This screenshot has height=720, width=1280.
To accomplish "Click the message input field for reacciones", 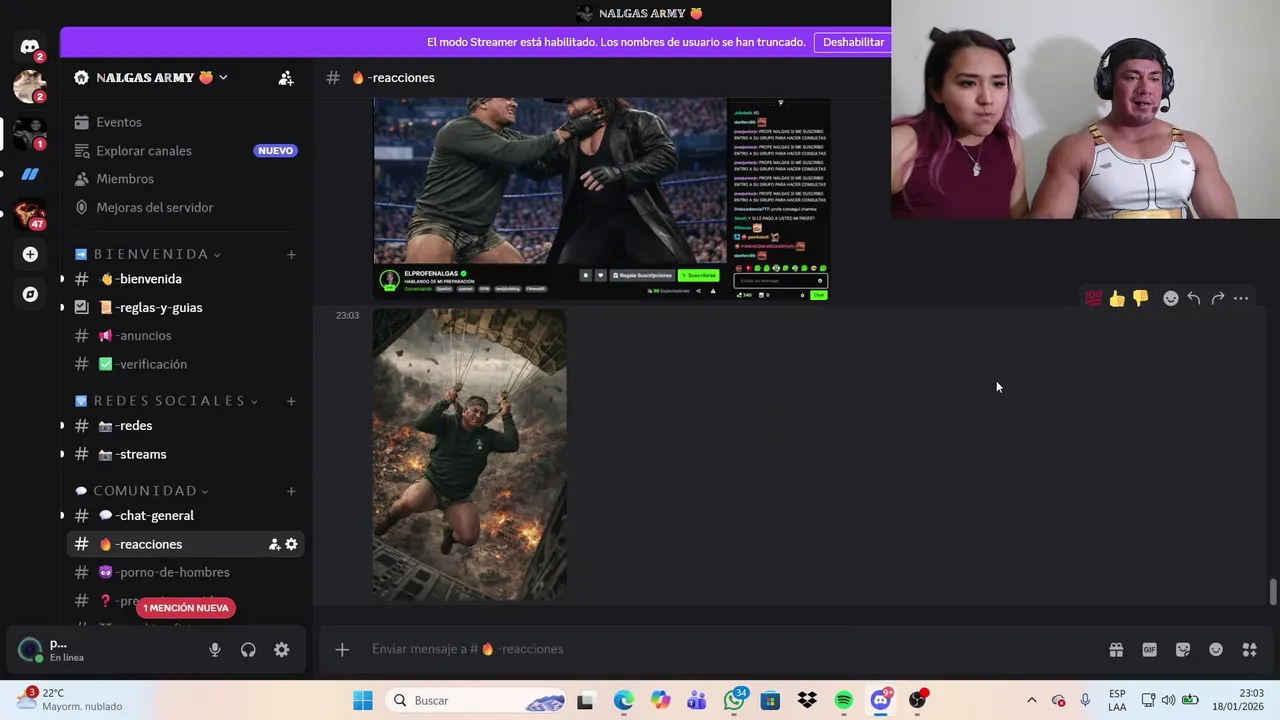I will point(730,649).
